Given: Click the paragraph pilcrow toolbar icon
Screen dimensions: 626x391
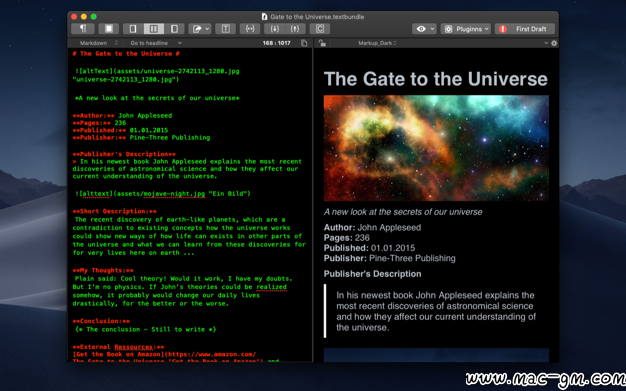Looking at the screenshot, I should [83, 29].
